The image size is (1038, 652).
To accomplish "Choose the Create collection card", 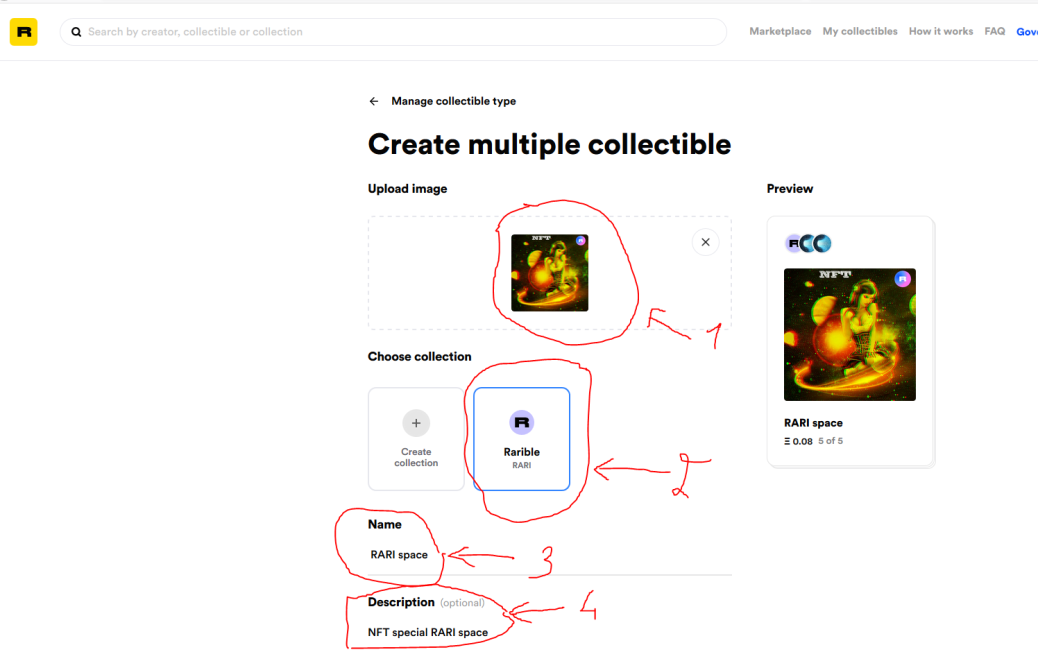I will (416, 439).
